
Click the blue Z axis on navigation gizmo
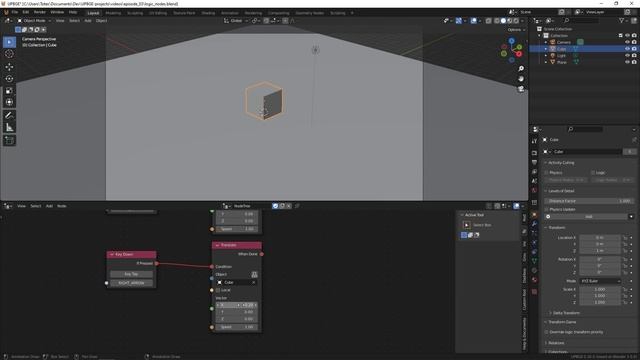coord(512,41)
